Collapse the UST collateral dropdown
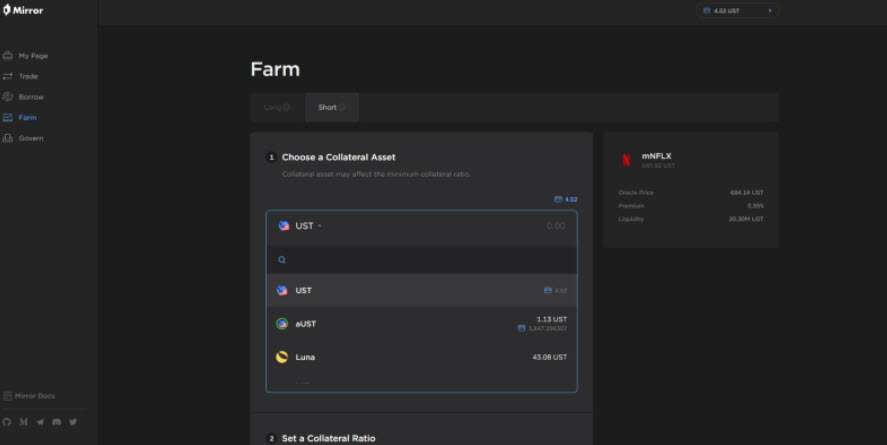887x445 pixels. [300, 226]
